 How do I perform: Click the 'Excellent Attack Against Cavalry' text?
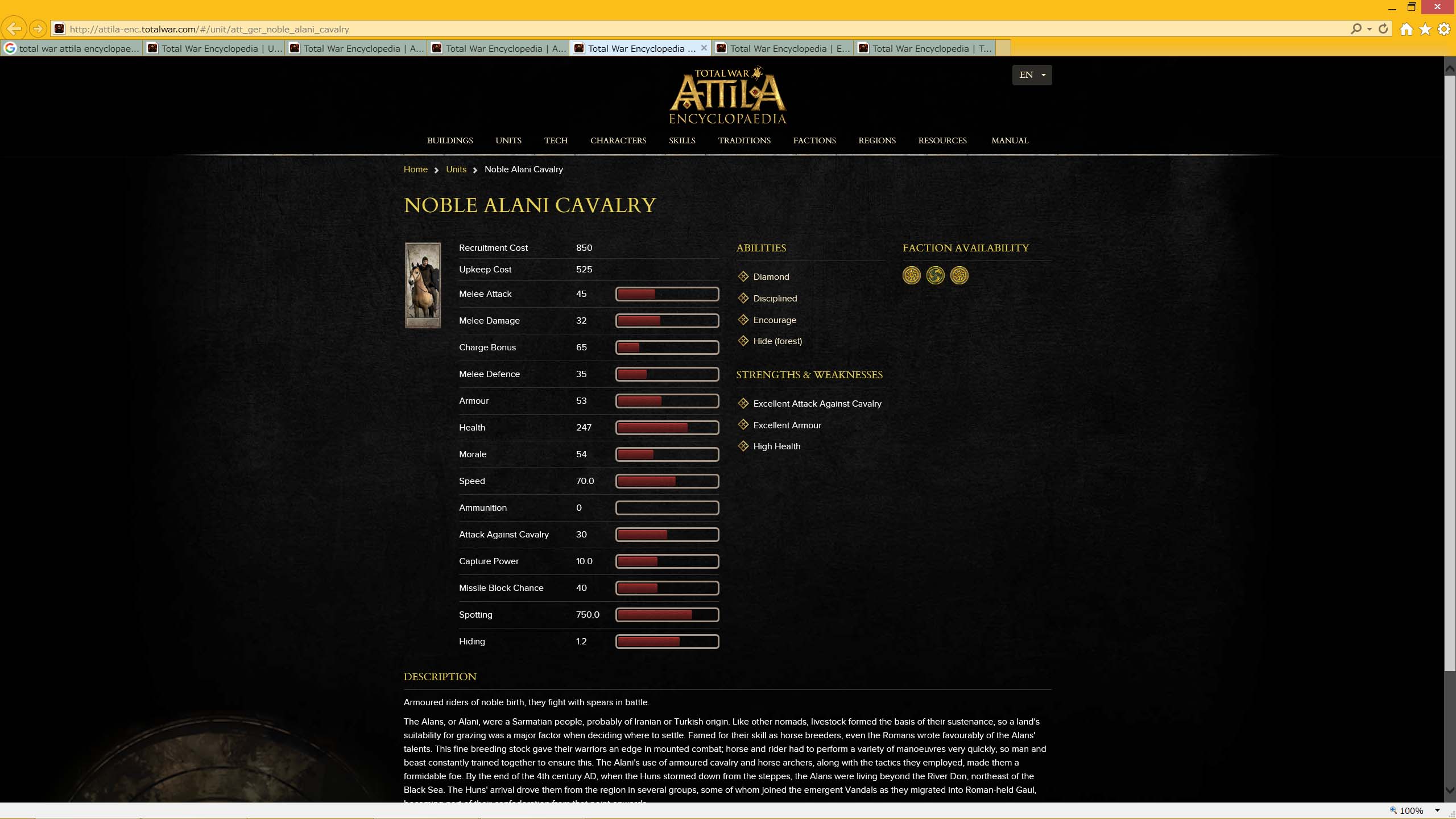(817, 404)
